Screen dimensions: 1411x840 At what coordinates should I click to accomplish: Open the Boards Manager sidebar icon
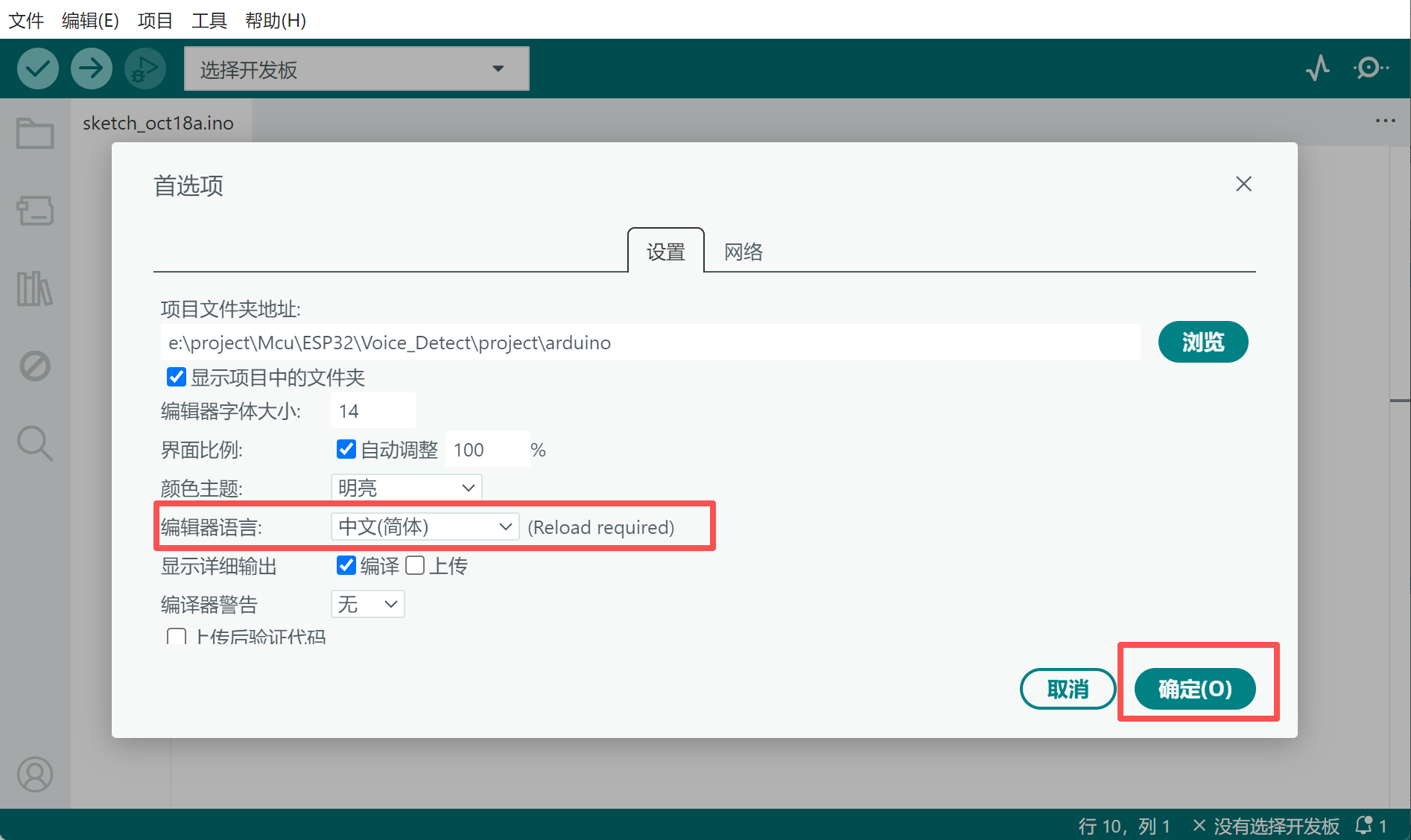[x=34, y=211]
